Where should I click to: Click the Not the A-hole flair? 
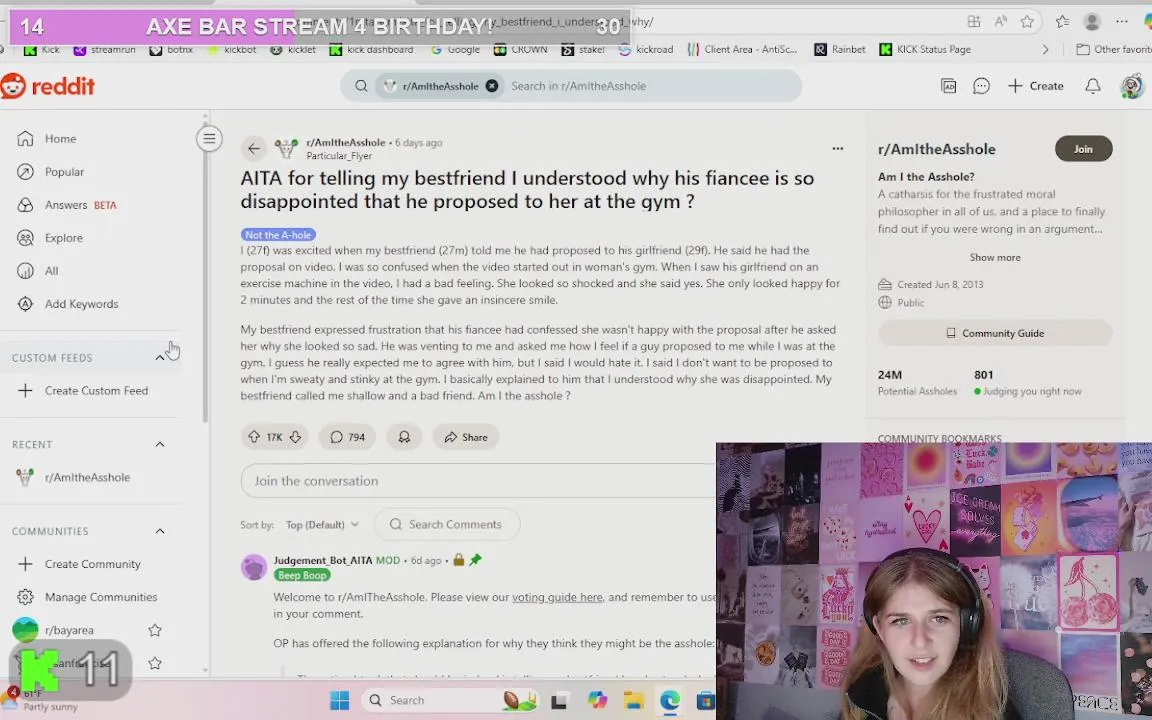[278, 235]
